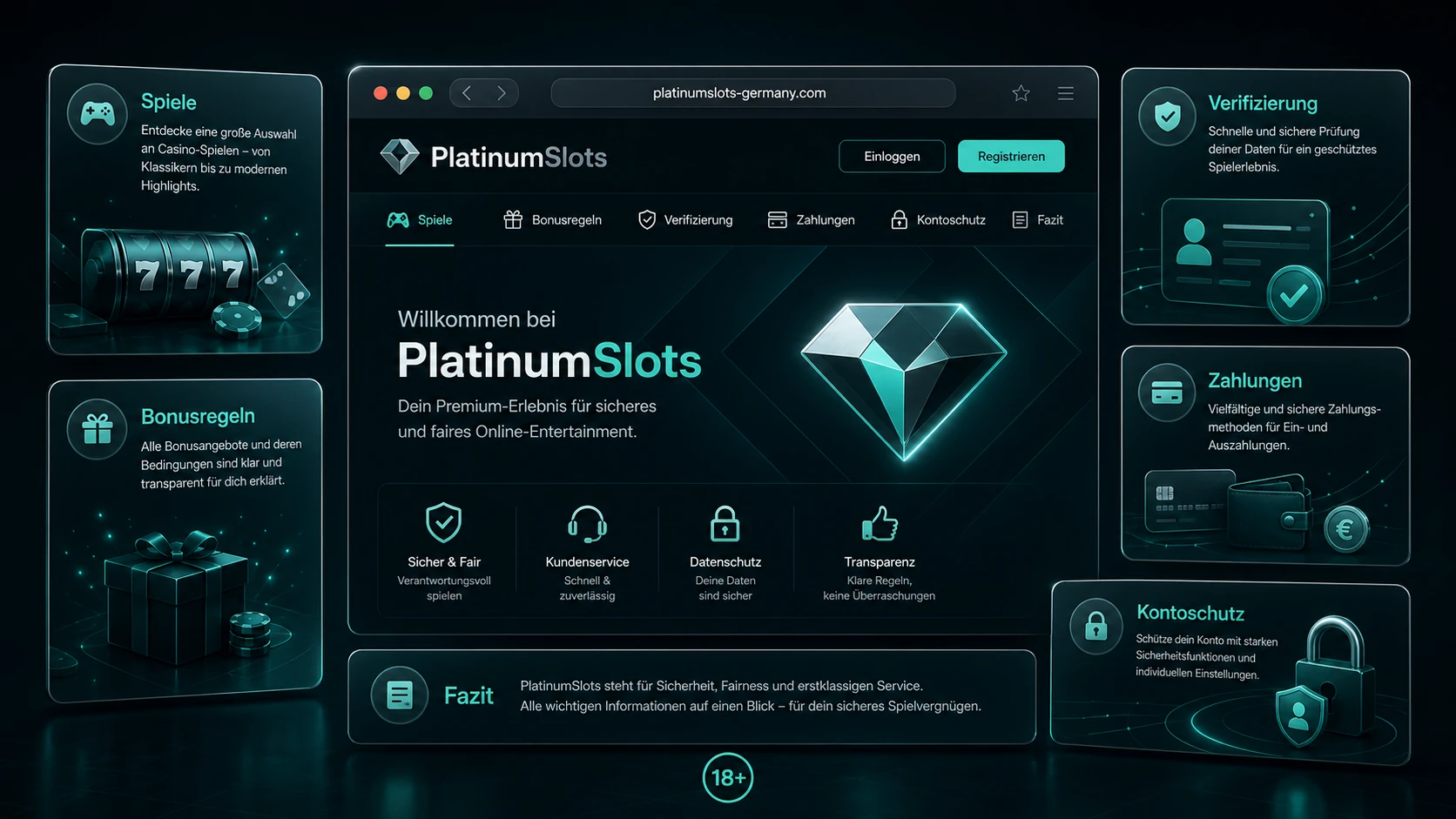Click the Zahlungen card heading
The height and width of the screenshot is (819, 1456).
point(1255,380)
